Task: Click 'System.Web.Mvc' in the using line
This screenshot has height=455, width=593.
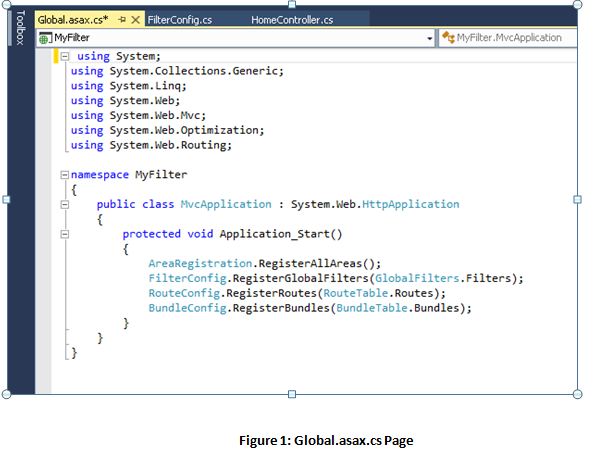Action: click(155, 115)
